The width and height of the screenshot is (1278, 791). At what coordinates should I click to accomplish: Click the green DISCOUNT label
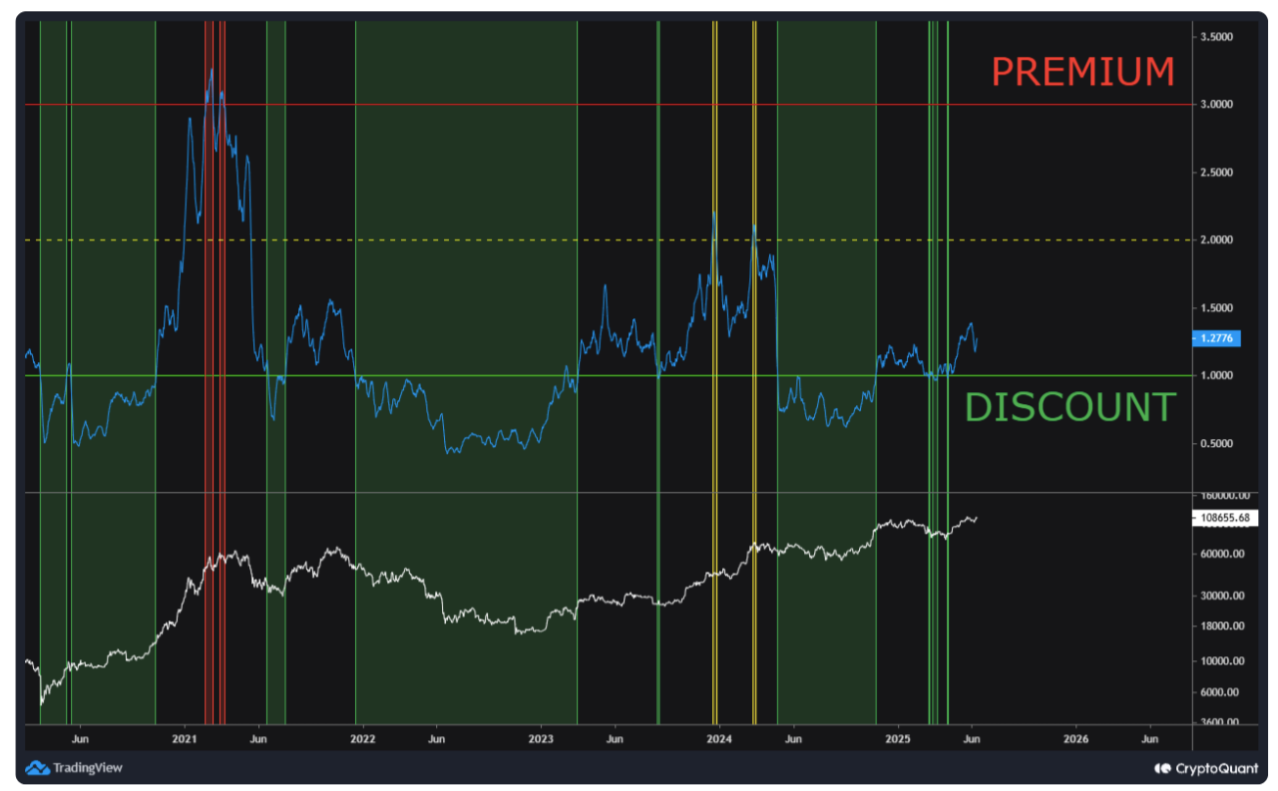click(x=1070, y=407)
